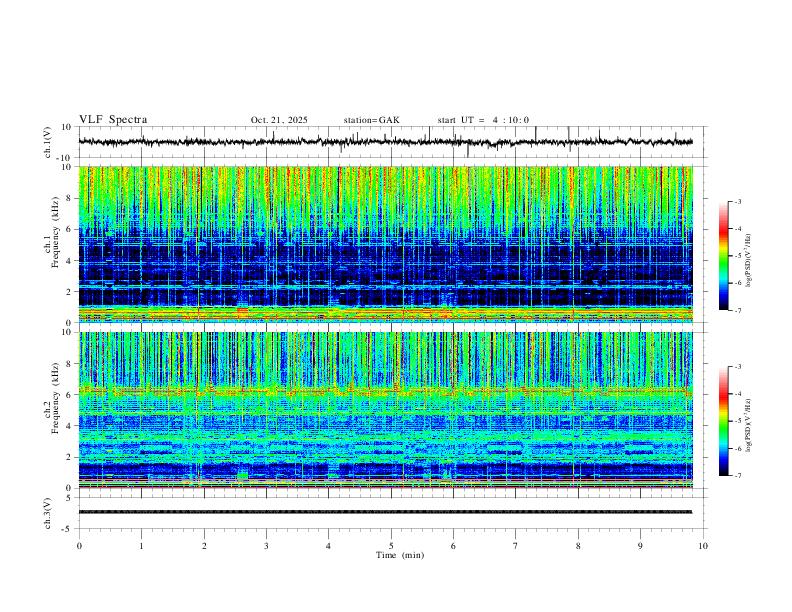Click the "Time (min)" axis label

(400, 555)
